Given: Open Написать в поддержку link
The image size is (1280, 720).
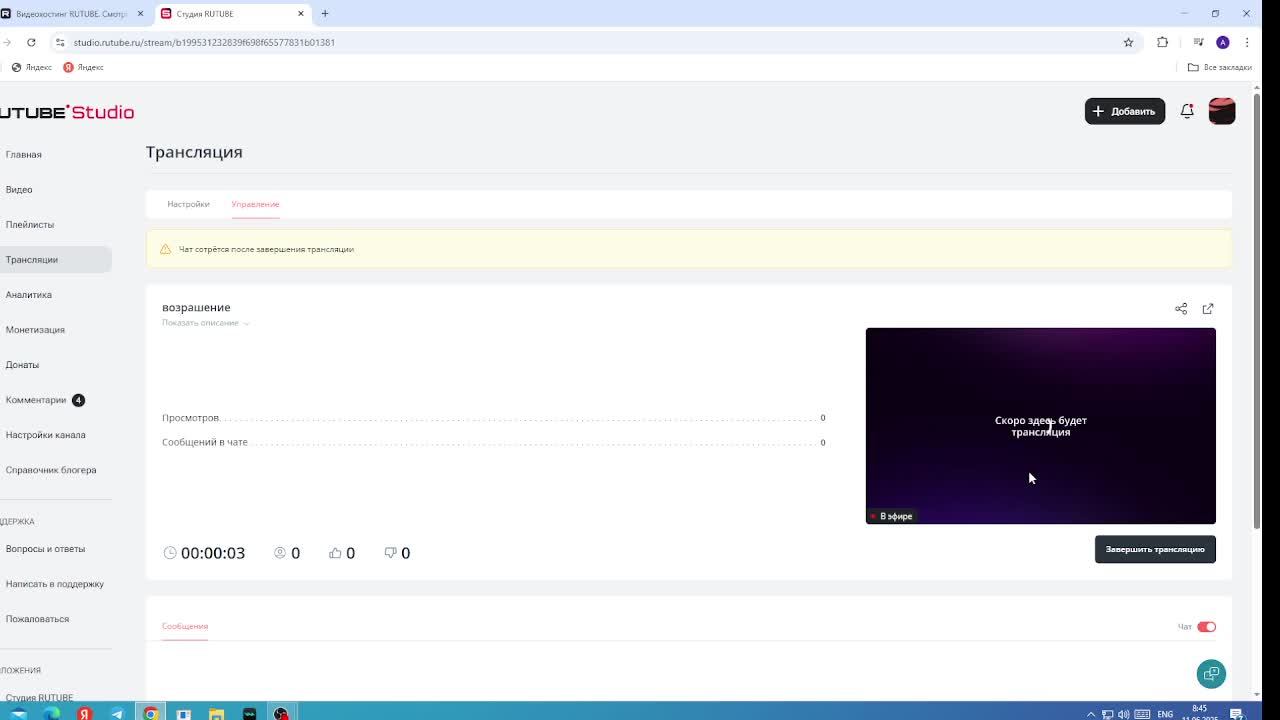Looking at the screenshot, I should [x=55, y=584].
